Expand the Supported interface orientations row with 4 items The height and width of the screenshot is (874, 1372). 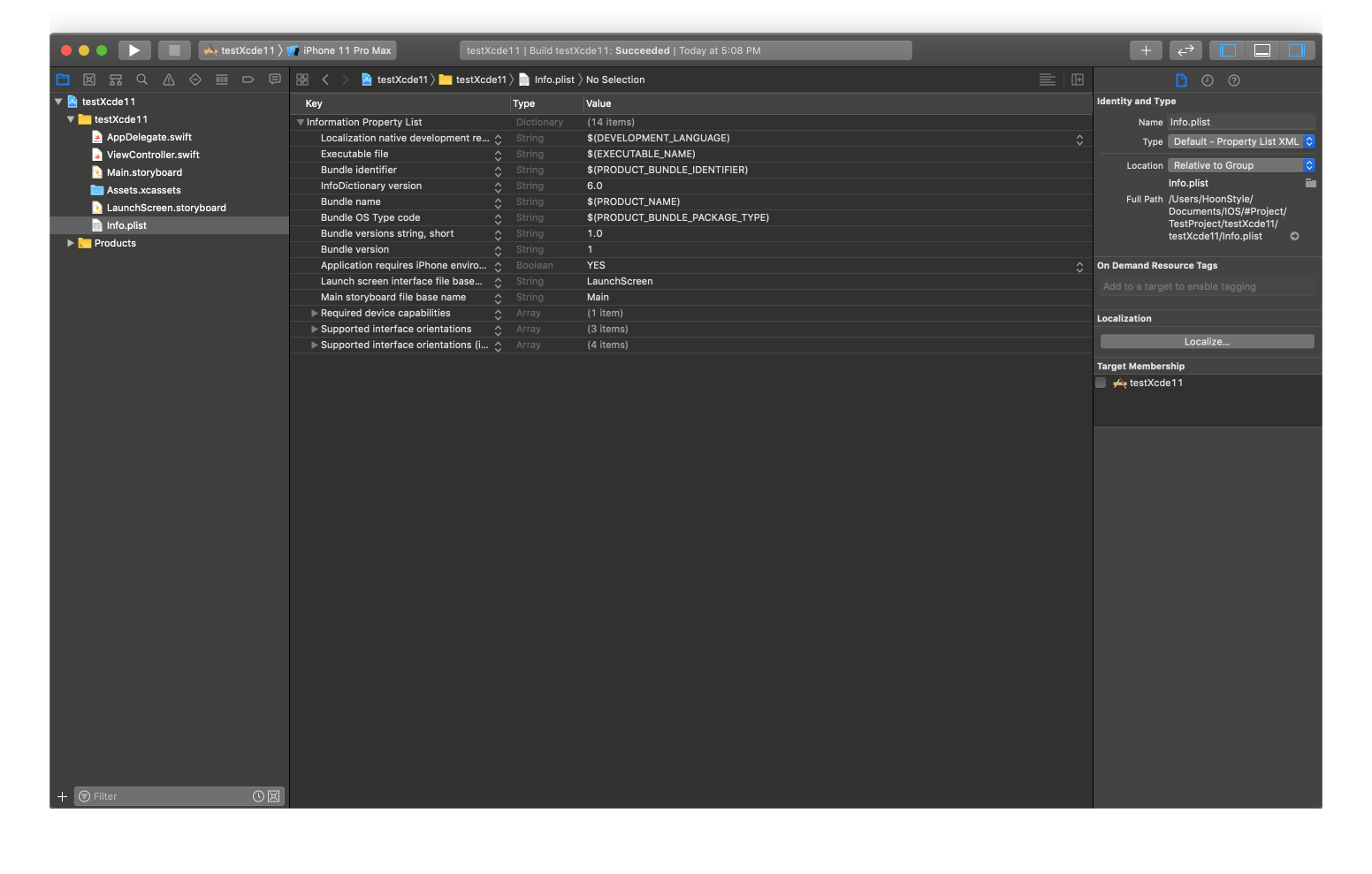[314, 345]
